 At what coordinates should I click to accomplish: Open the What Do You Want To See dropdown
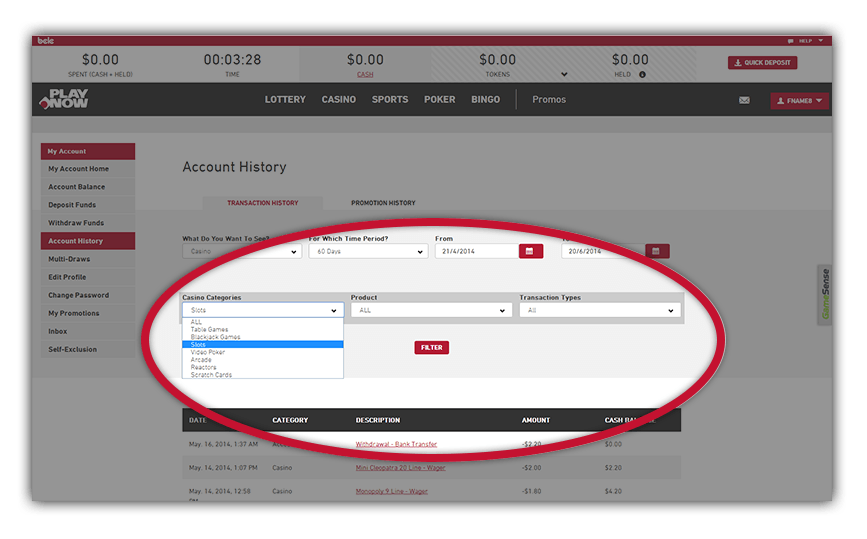(242, 252)
